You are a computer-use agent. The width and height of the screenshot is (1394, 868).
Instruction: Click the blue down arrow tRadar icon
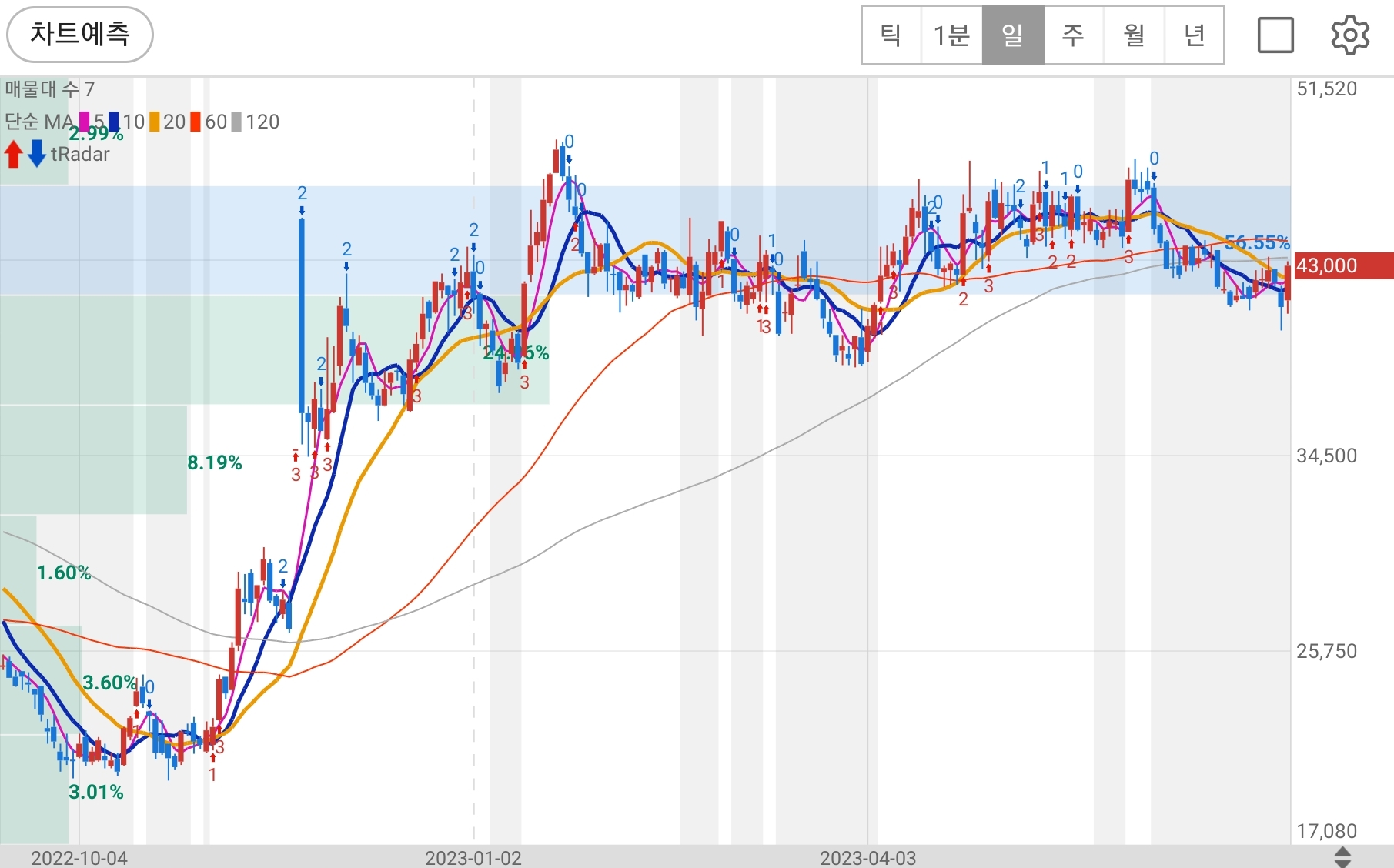tap(37, 154)
